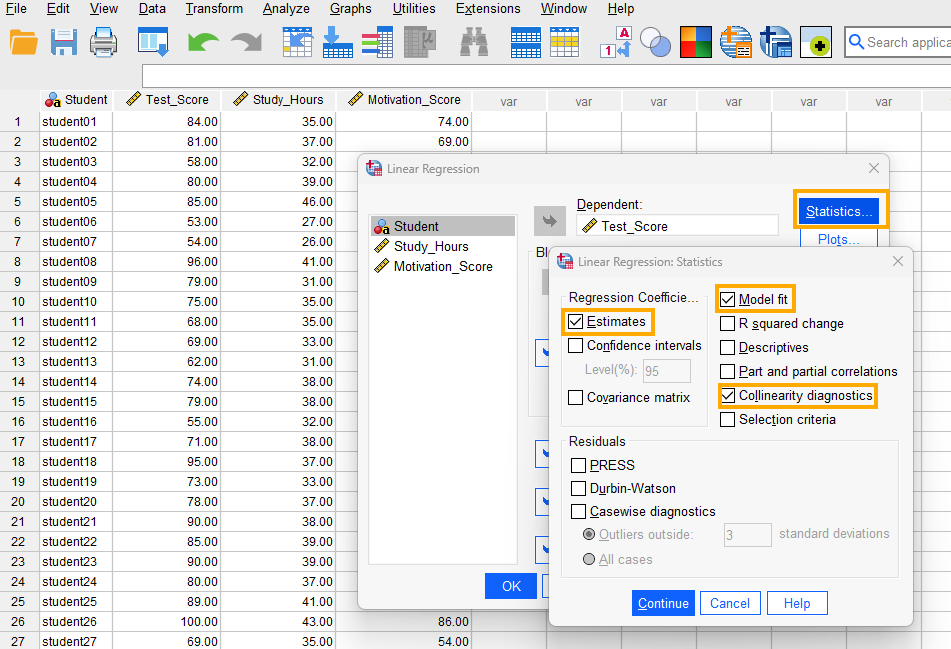
Task: Check the Descriptives option
Action: point(728,348)
